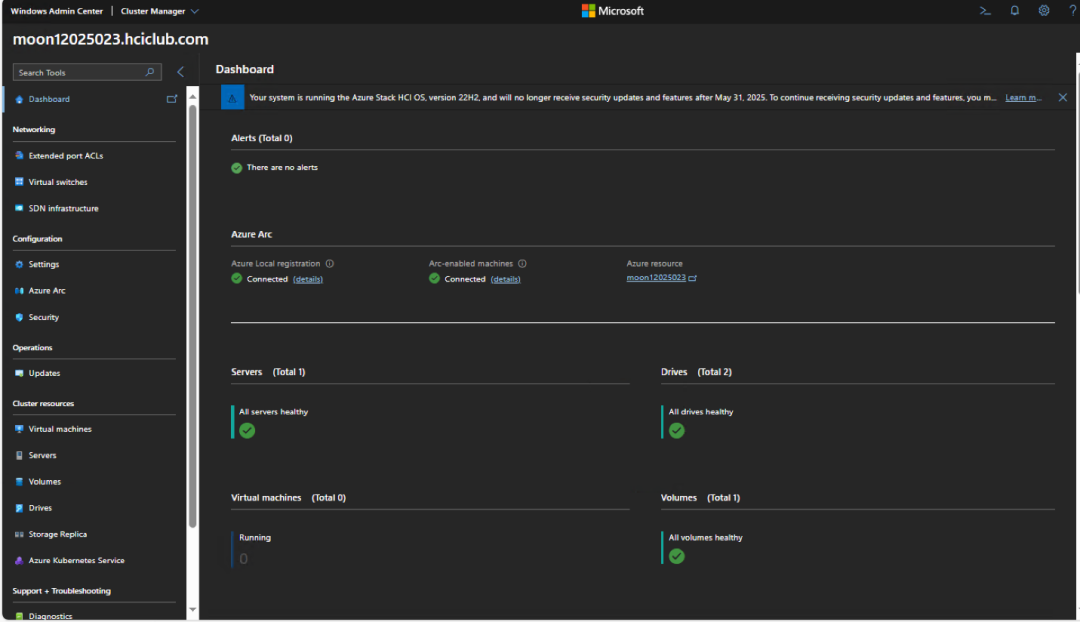Viewport: 1080px width, 622px height.
Task: Open the PowerShell console icon
Action: [985, 11]
